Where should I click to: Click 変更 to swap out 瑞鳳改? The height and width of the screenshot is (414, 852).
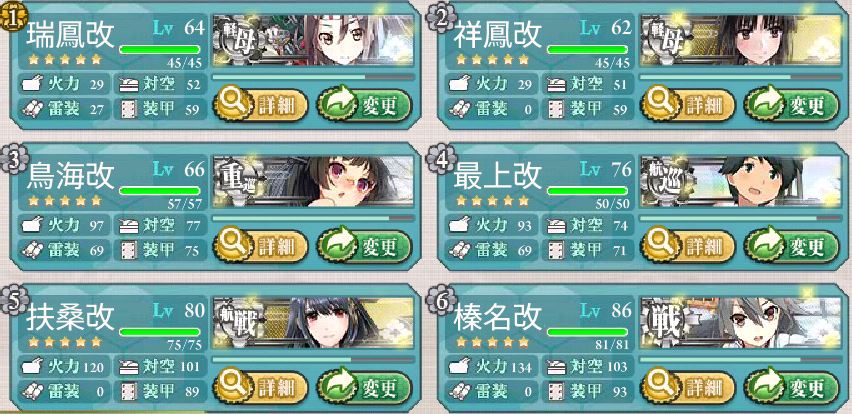click(365, 105)
